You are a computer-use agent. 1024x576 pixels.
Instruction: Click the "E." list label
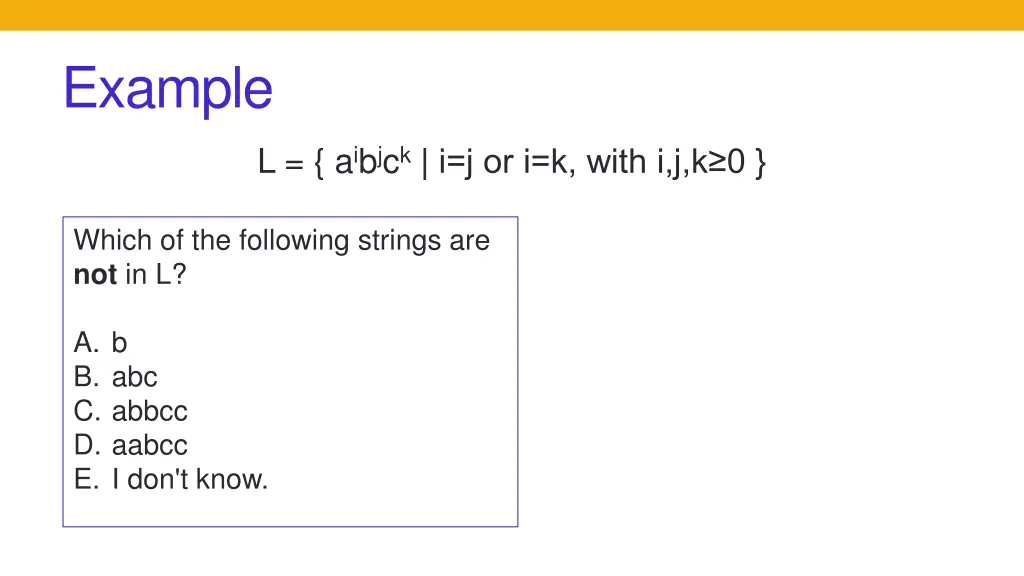coord(86,479)
